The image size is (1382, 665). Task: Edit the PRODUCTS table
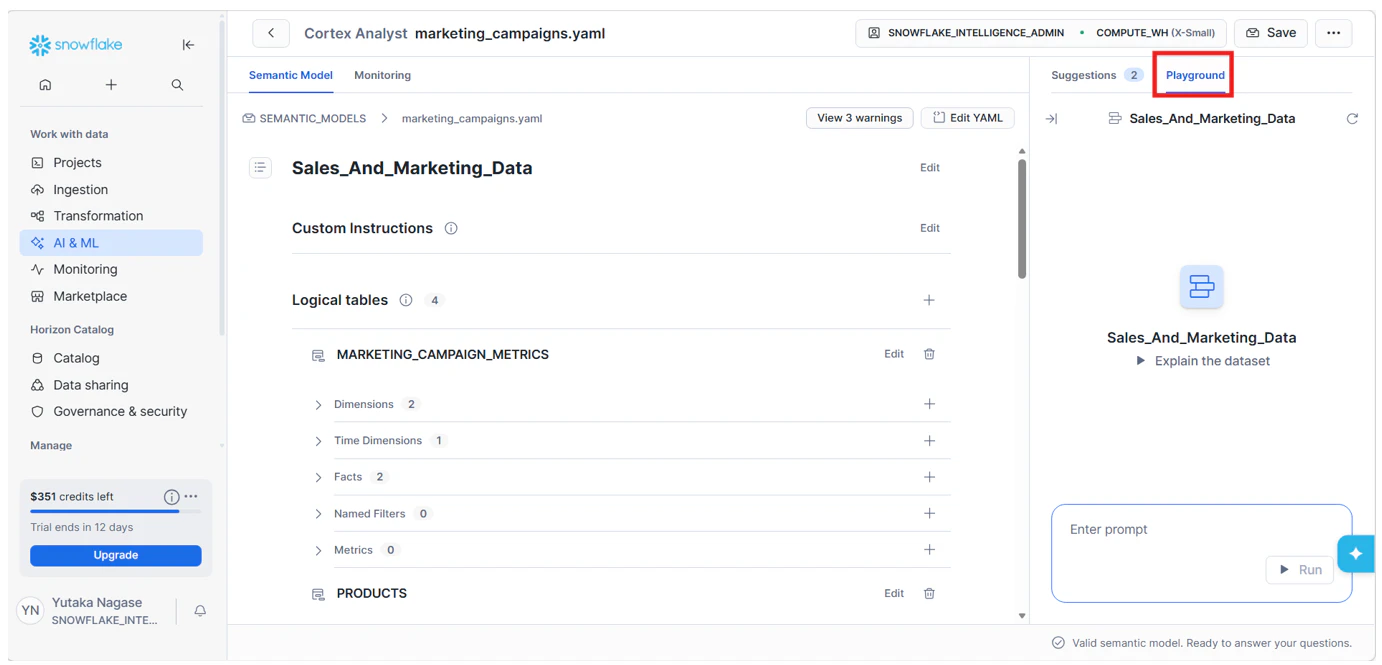click(x=894, y=593)
